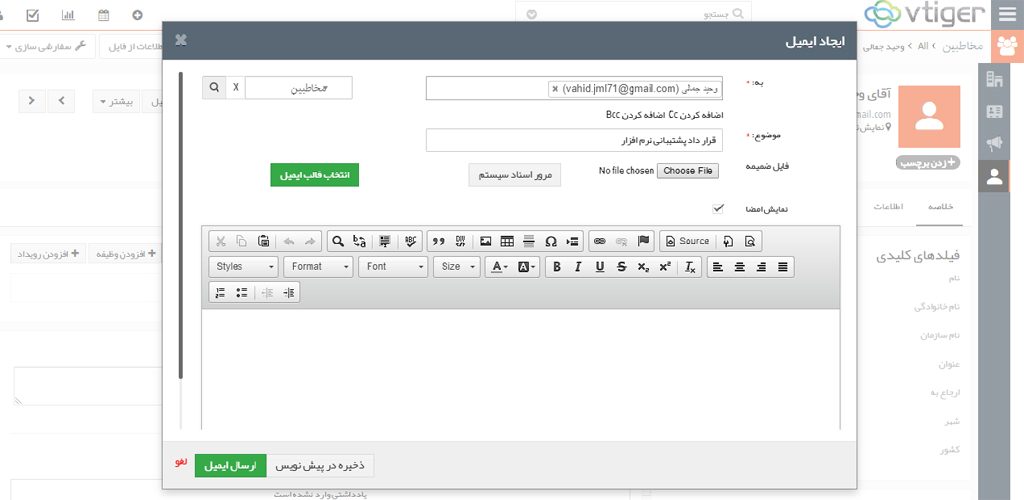Click the insert link icon

click(x=599, y=241)
